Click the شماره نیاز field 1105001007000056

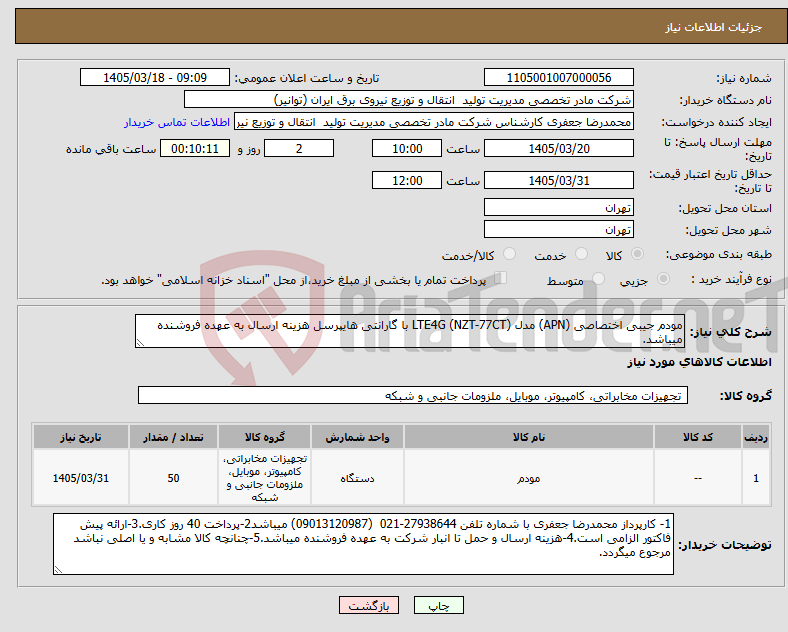pyautogui.click(x=559, y=78)
